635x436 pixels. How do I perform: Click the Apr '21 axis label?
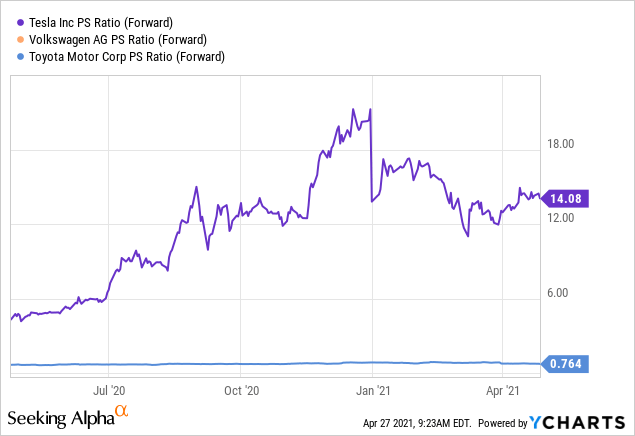pyautogui.click(x=503, y=391)
